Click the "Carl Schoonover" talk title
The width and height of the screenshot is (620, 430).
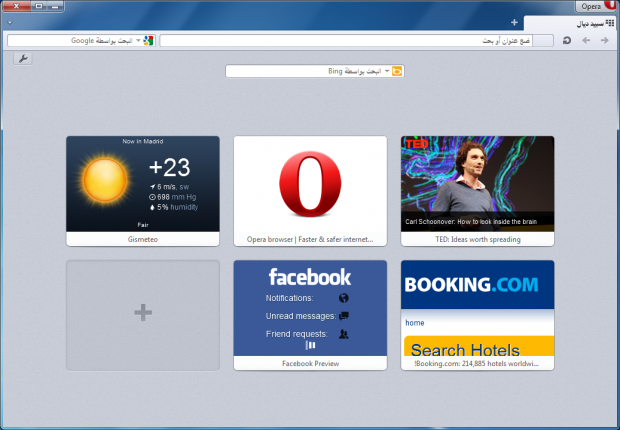(471, 222)
